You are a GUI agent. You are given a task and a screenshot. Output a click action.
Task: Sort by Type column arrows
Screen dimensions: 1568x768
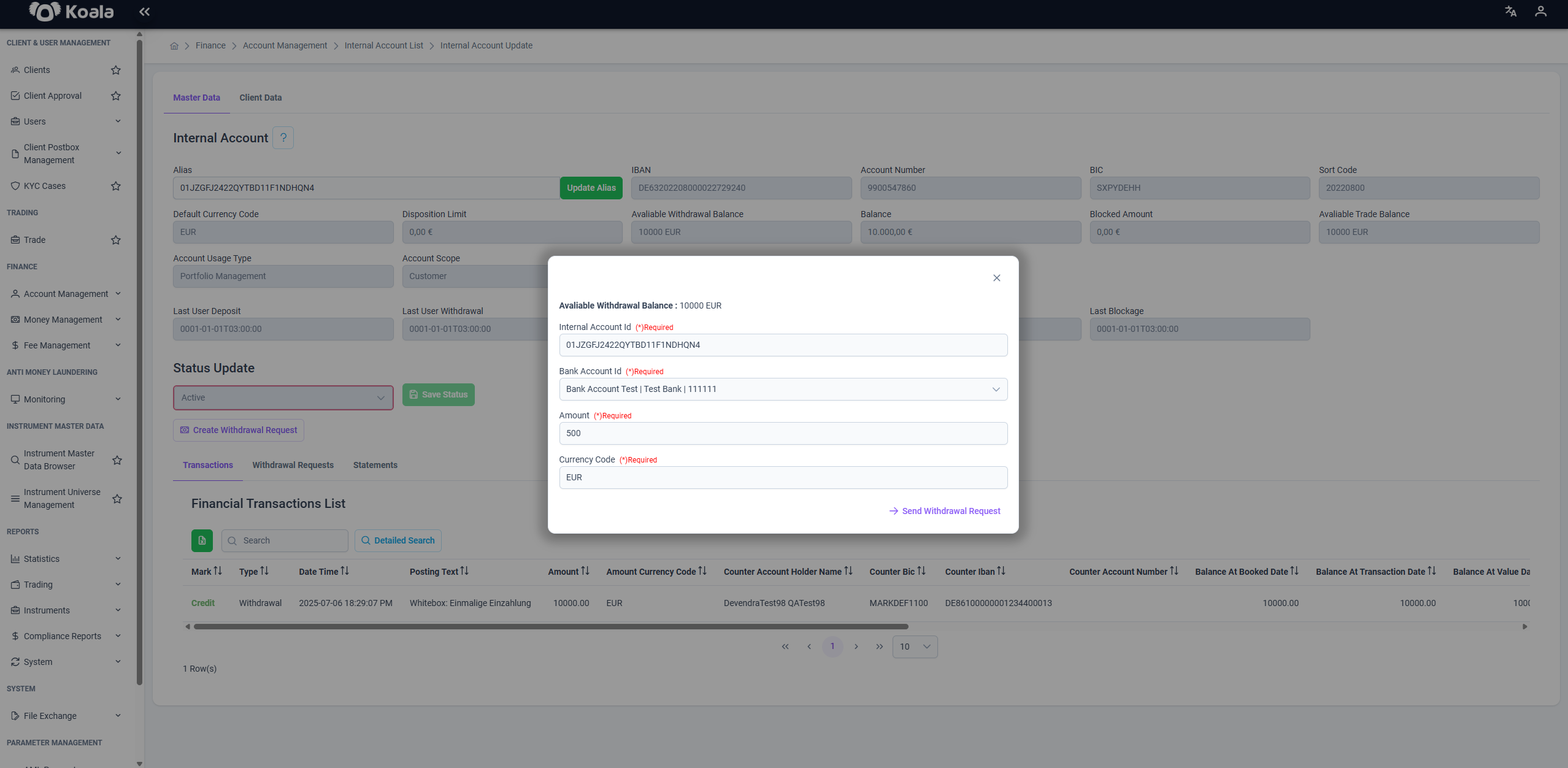tap(264, 571)
